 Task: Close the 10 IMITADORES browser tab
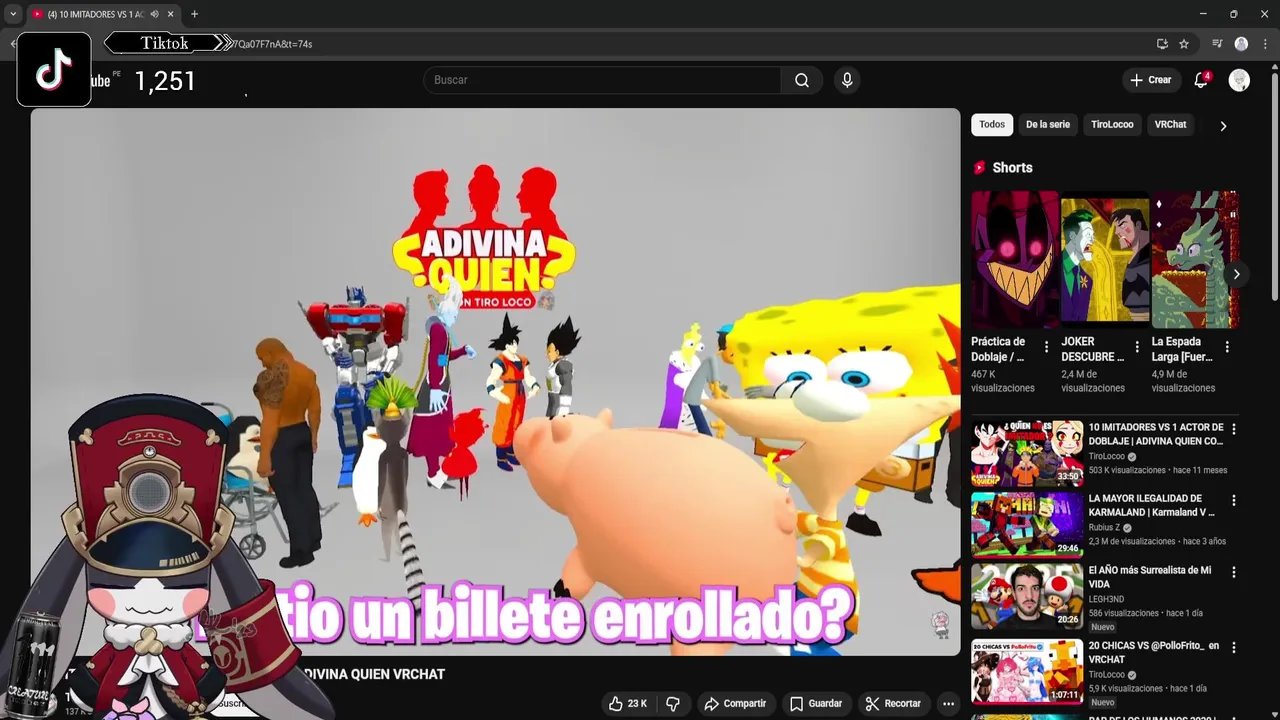[171, 14]
